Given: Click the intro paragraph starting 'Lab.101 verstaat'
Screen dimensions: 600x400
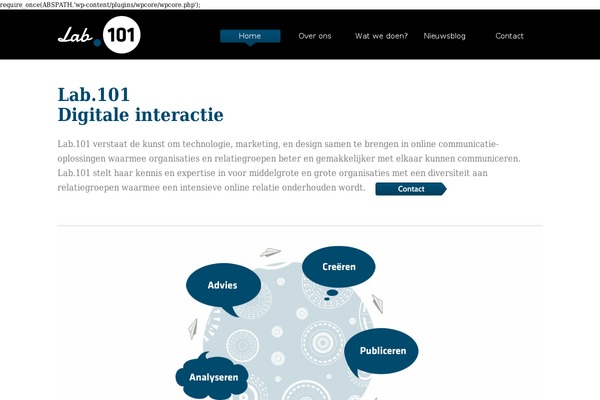Looking at the screenshot, I should click(289, 166).
